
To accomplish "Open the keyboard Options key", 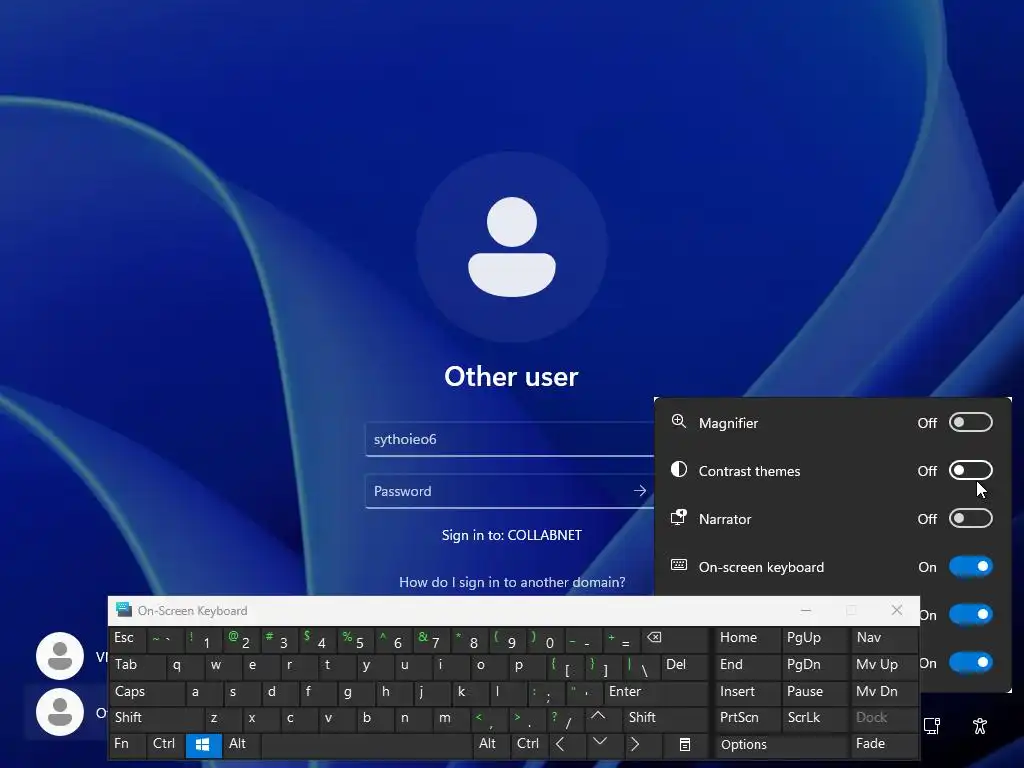I will [x=781, y=745].
